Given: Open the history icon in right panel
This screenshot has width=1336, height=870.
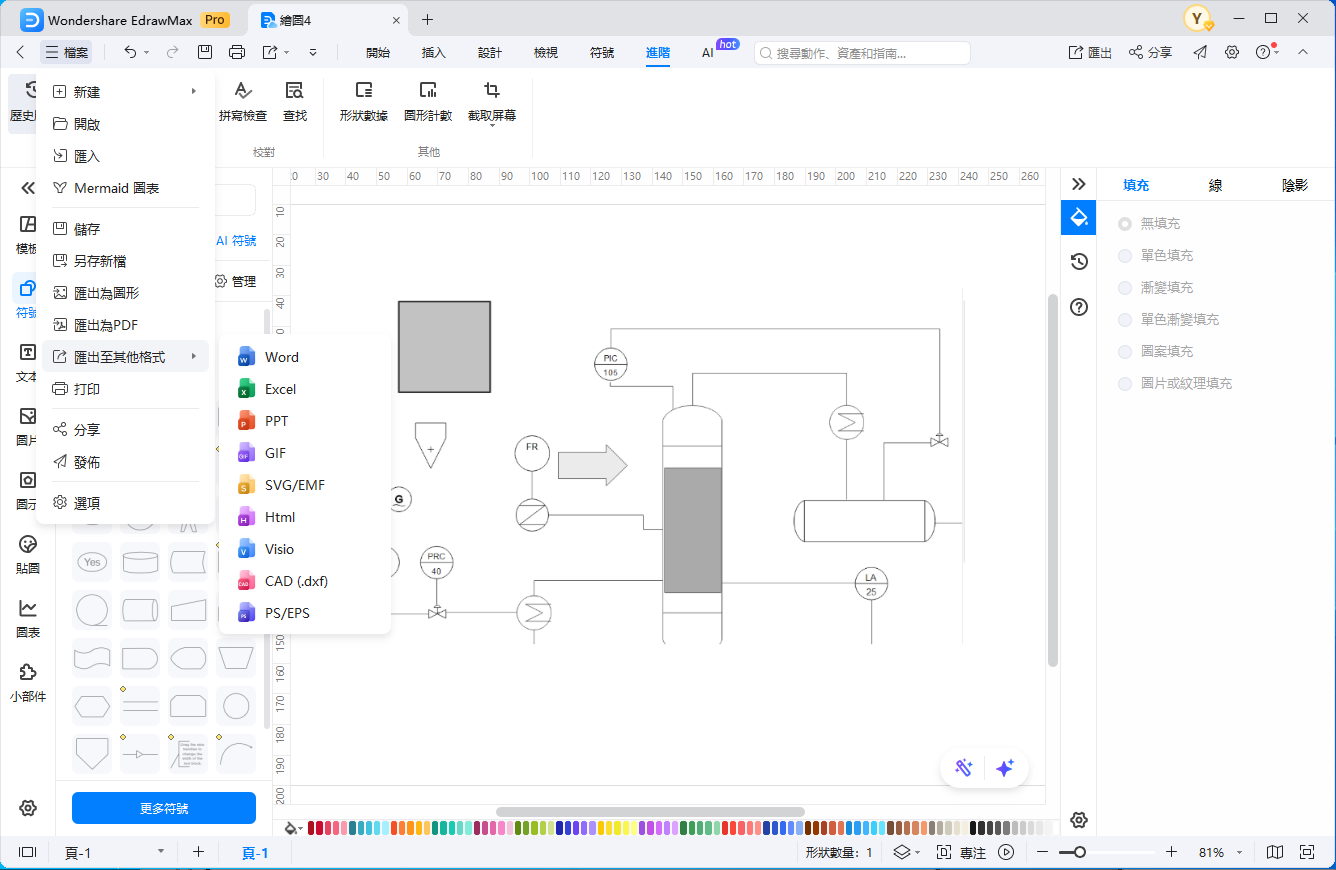Looking at the screenshot, I should click(1078, 262).
